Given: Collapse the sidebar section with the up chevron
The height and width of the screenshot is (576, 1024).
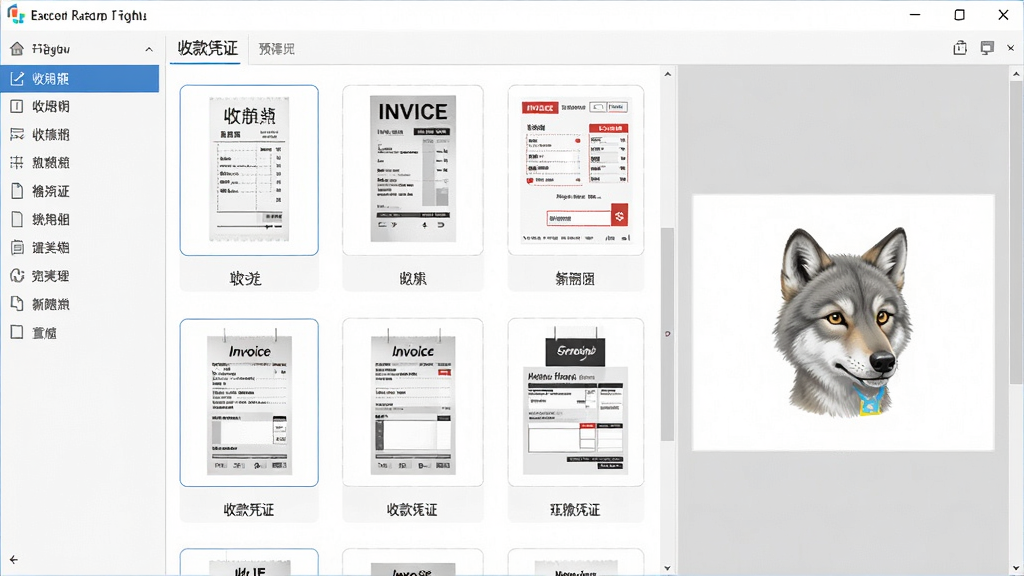Looking at the screenshot, I should [149, 49].
